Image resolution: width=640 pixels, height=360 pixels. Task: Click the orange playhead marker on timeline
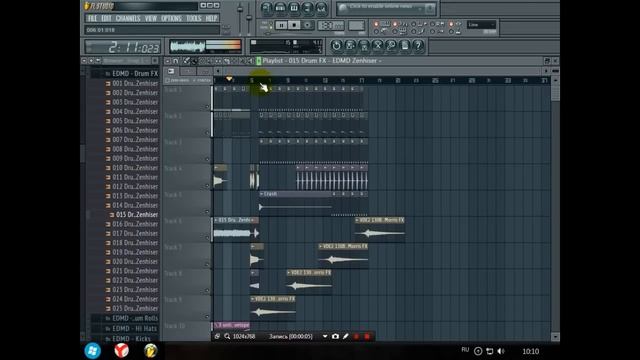[229, 78]
